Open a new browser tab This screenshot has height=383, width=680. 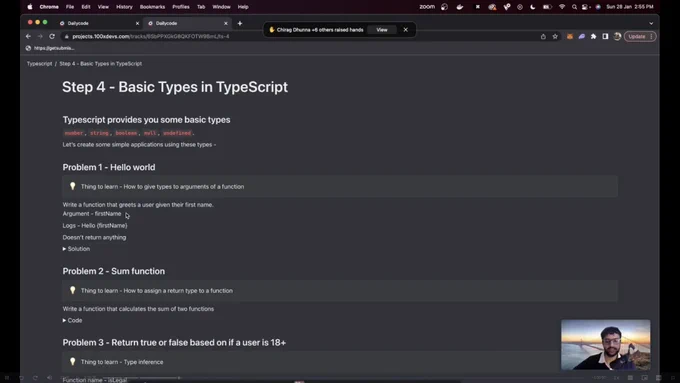tap(240, 23)
